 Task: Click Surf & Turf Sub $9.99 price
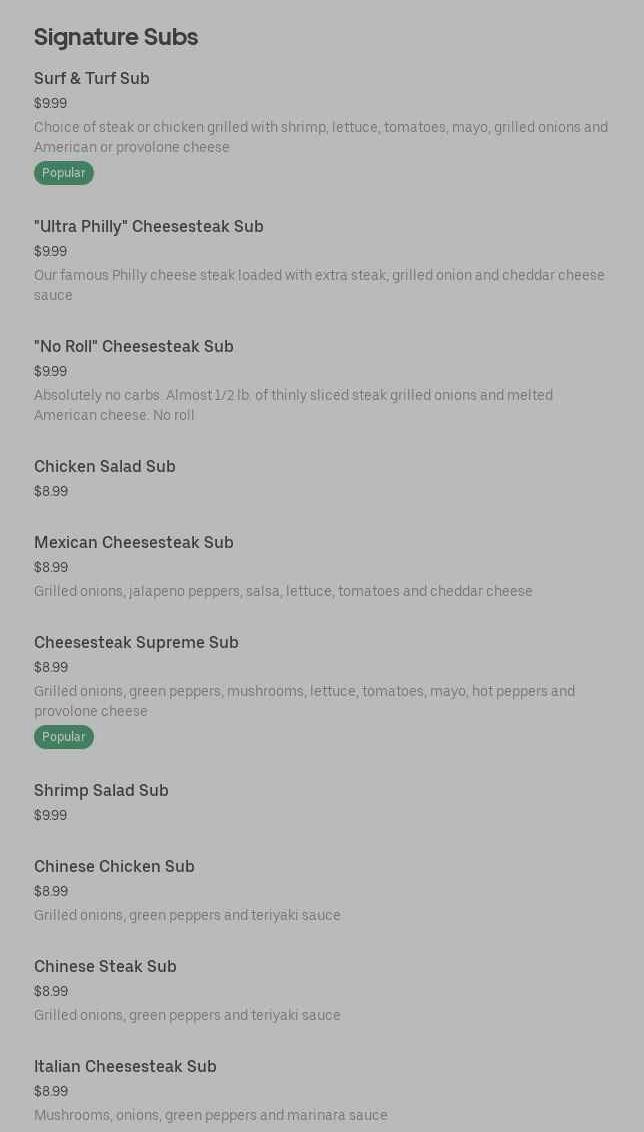[x=50, y=104]
